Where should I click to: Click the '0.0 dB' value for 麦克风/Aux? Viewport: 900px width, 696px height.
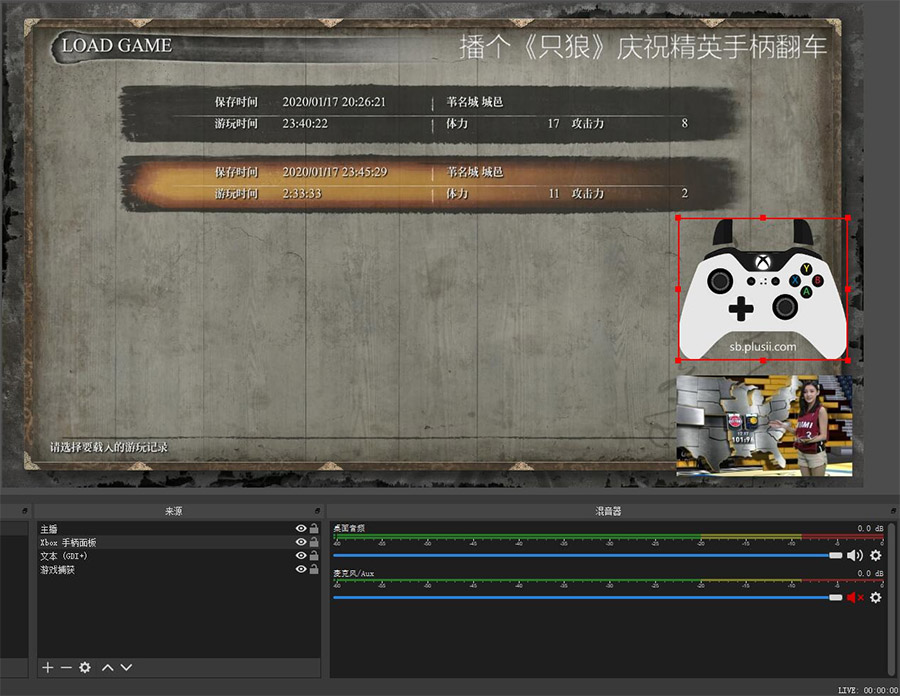(x=871, y=573)
